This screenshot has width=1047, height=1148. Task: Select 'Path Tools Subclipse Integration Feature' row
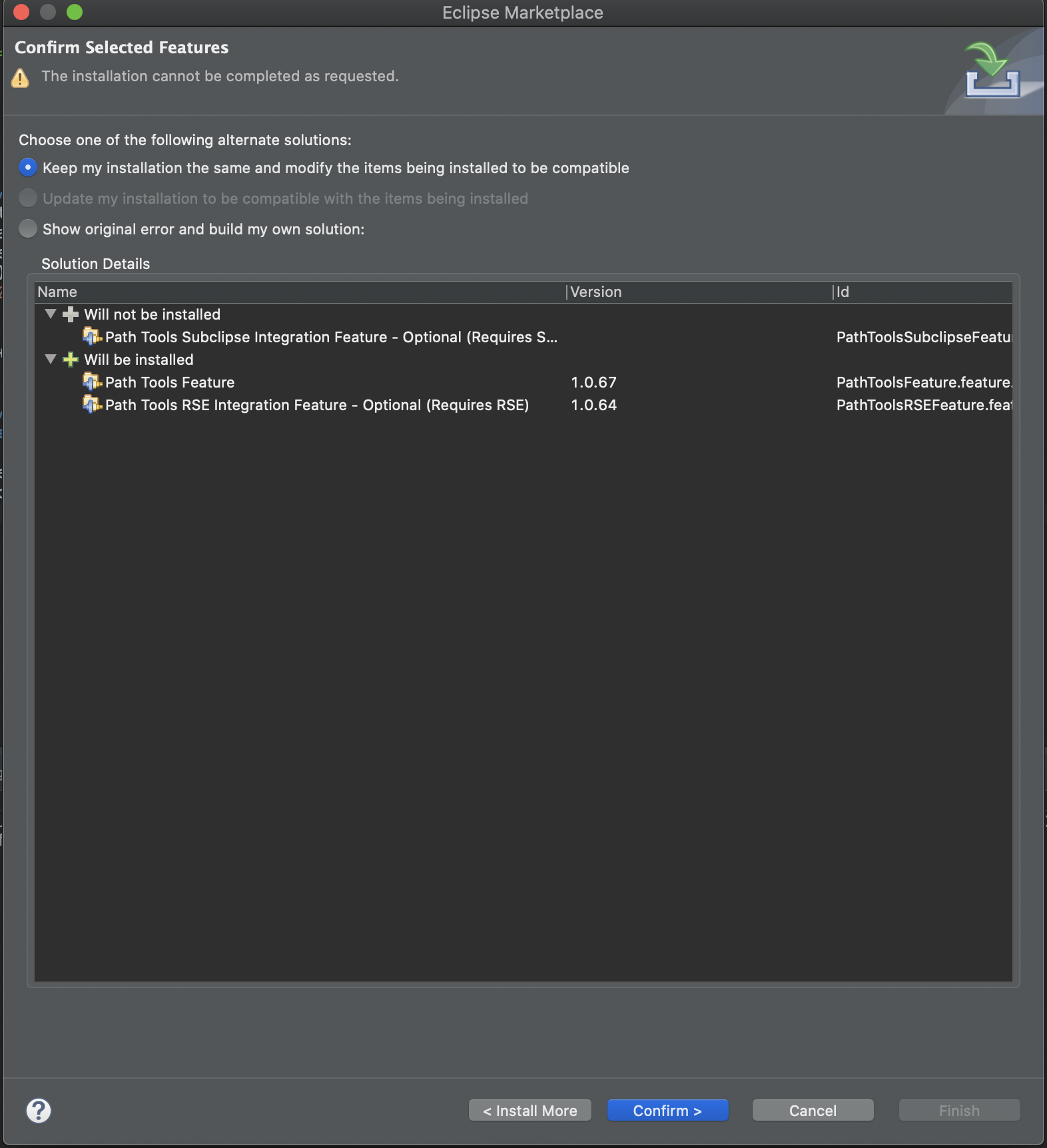[523, 337]
